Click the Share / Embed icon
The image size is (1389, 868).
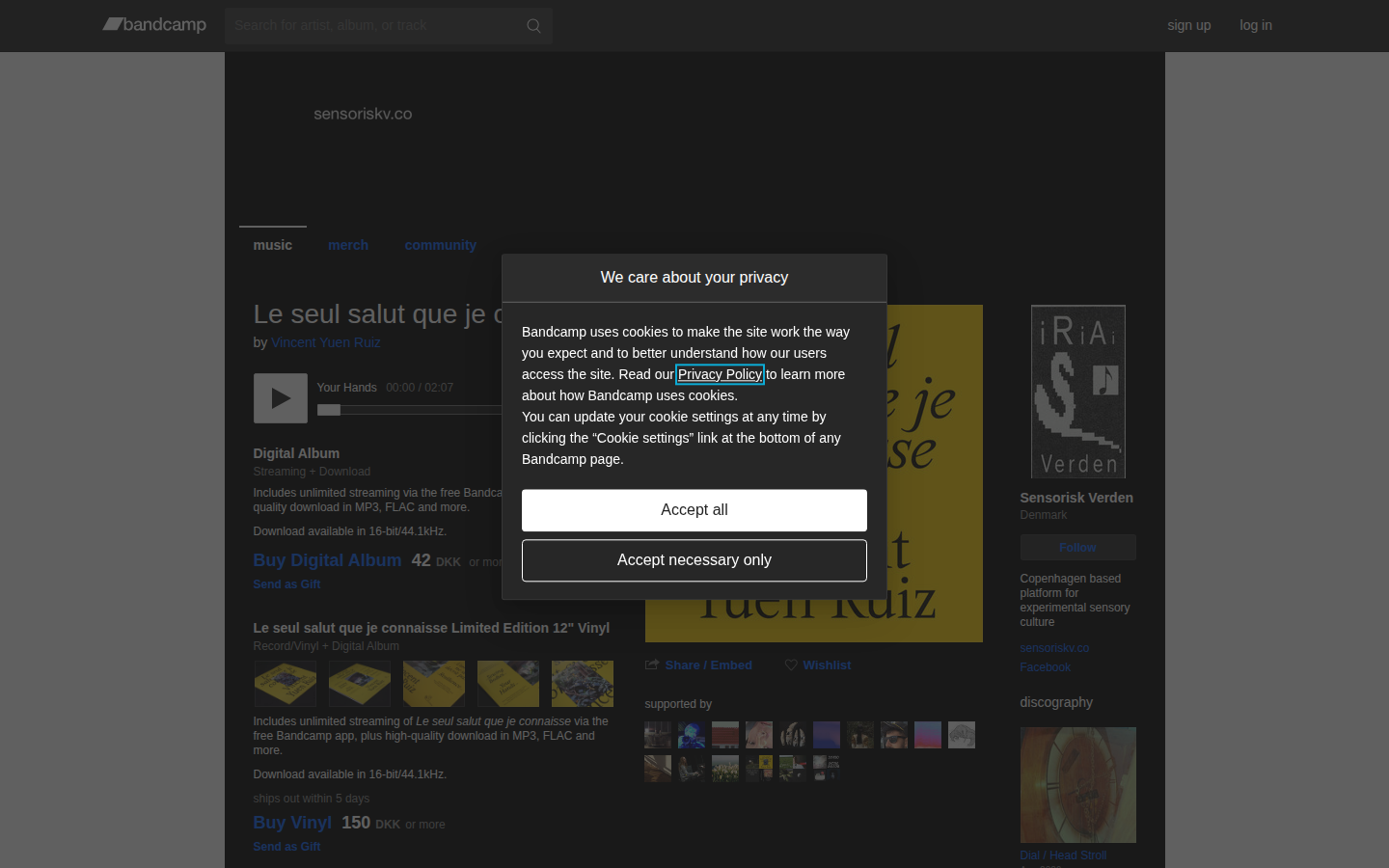(x=652, y=665)
